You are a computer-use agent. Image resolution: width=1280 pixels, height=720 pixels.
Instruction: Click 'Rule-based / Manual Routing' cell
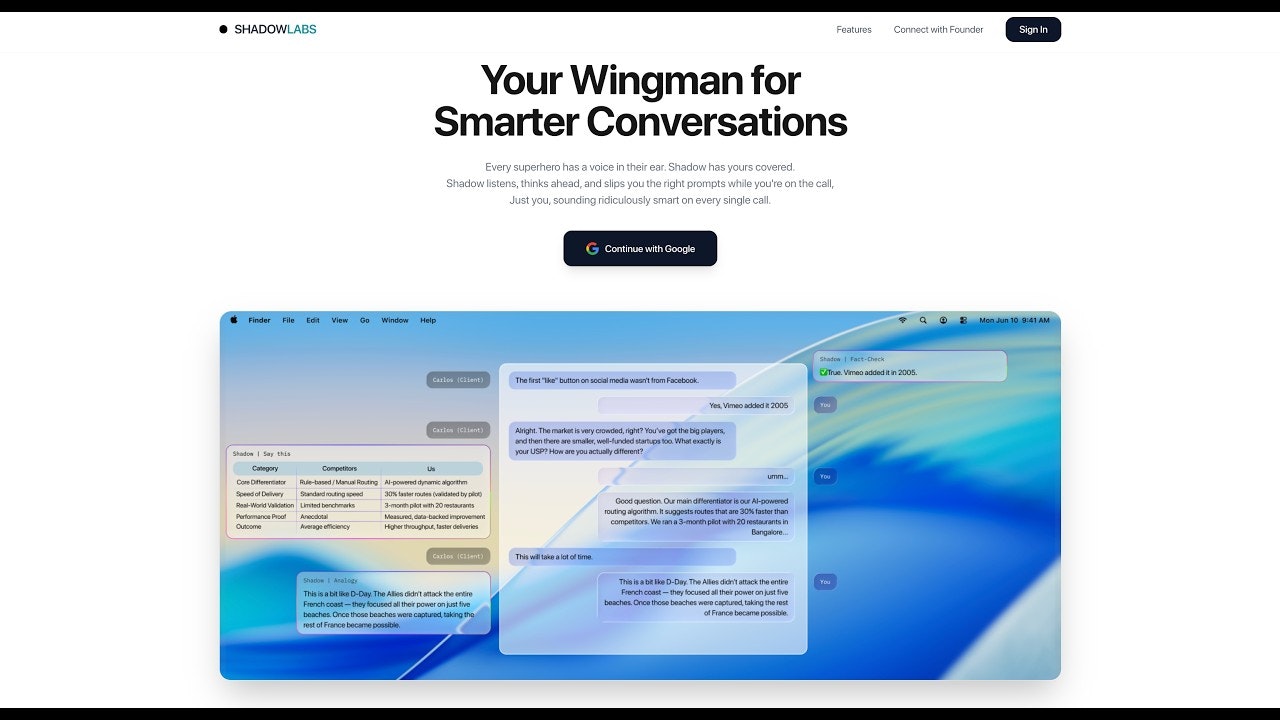pos(339,482)
